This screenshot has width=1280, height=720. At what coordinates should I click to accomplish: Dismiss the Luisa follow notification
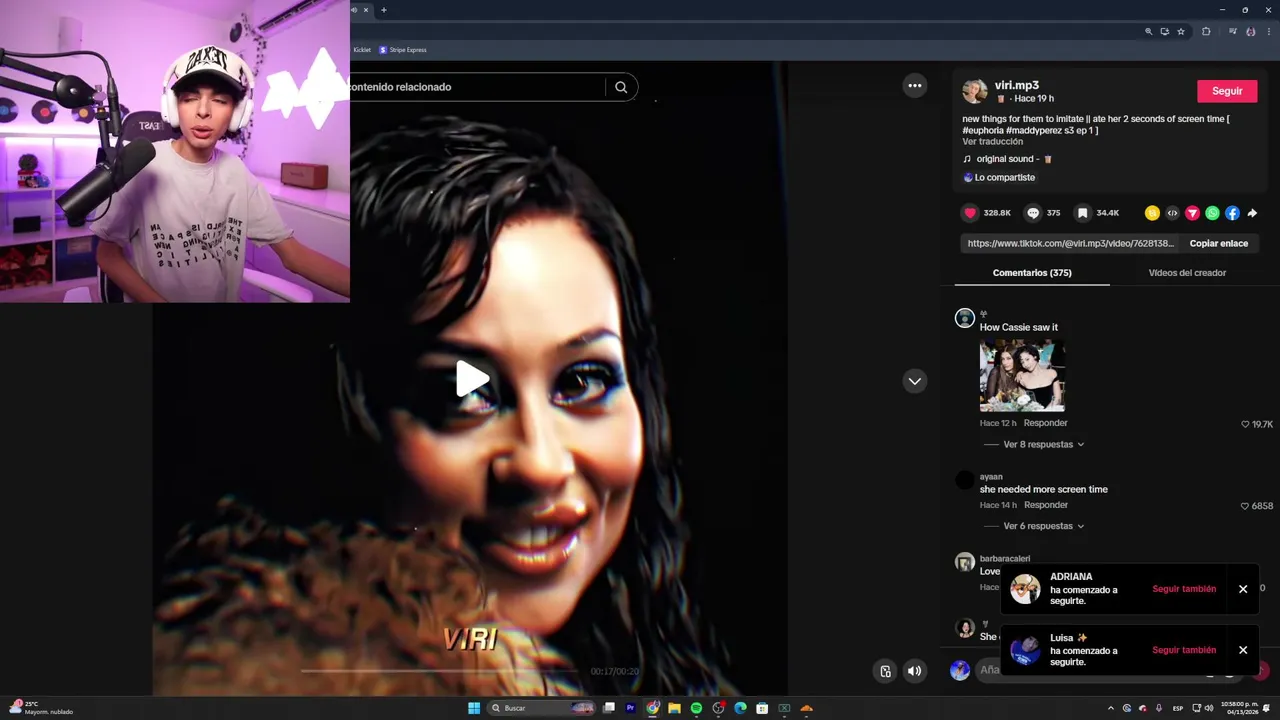click(1243, 650)
